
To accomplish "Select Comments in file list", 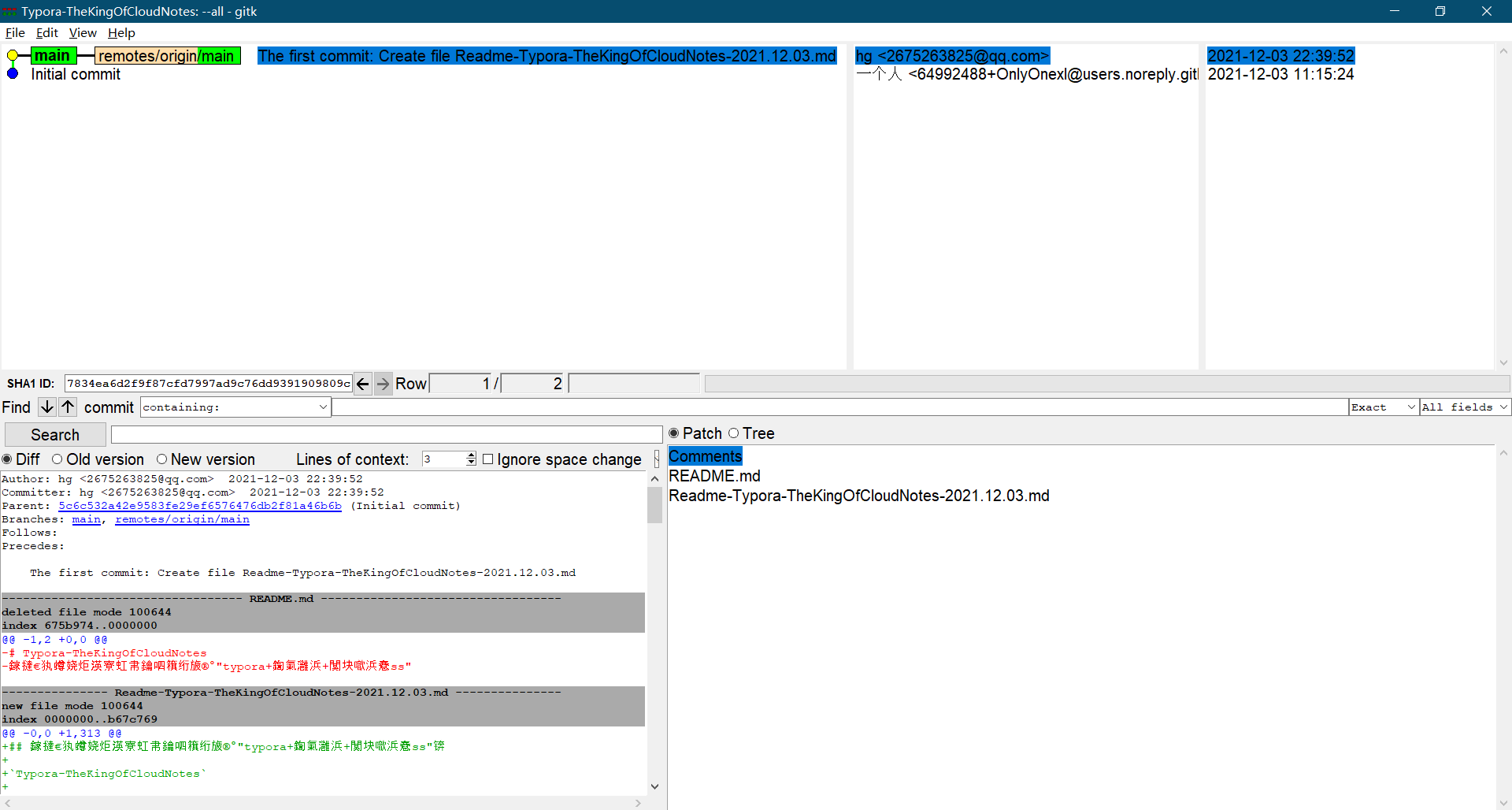I will point(706,456).
